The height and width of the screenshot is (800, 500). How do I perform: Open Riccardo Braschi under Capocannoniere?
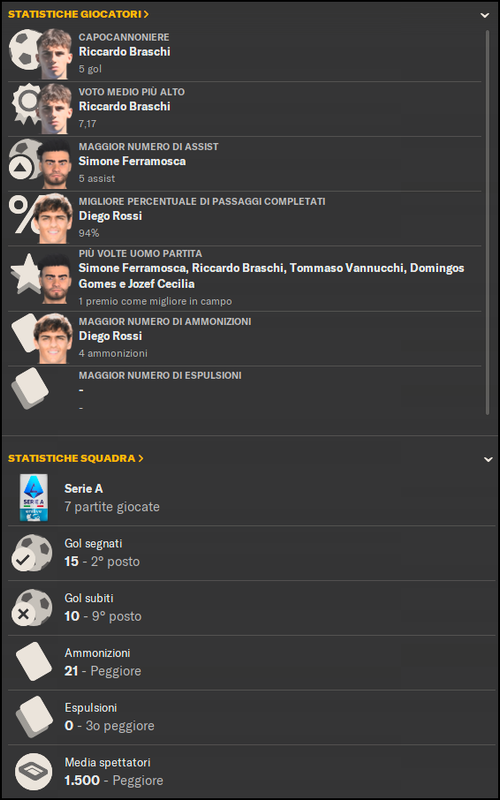(x=124, y=52)
